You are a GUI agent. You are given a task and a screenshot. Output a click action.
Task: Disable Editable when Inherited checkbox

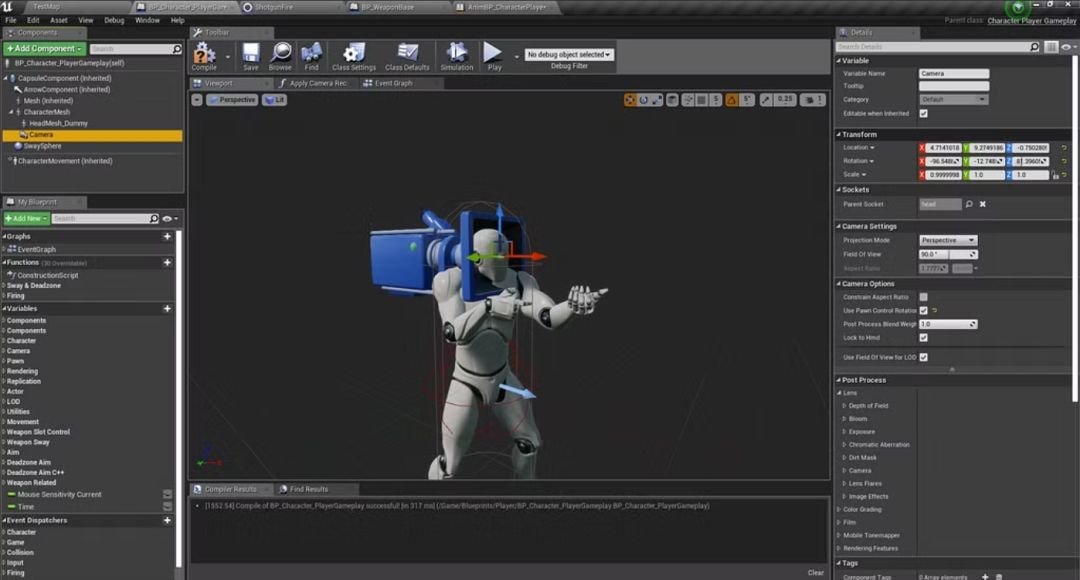click(x=923, y=113)
